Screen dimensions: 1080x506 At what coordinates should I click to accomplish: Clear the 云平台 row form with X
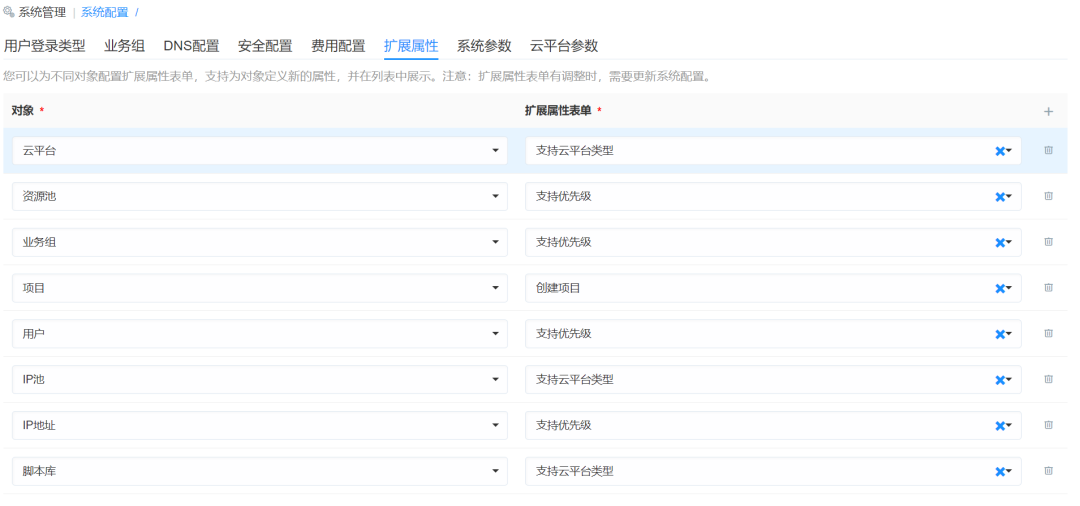coord(999,151)
